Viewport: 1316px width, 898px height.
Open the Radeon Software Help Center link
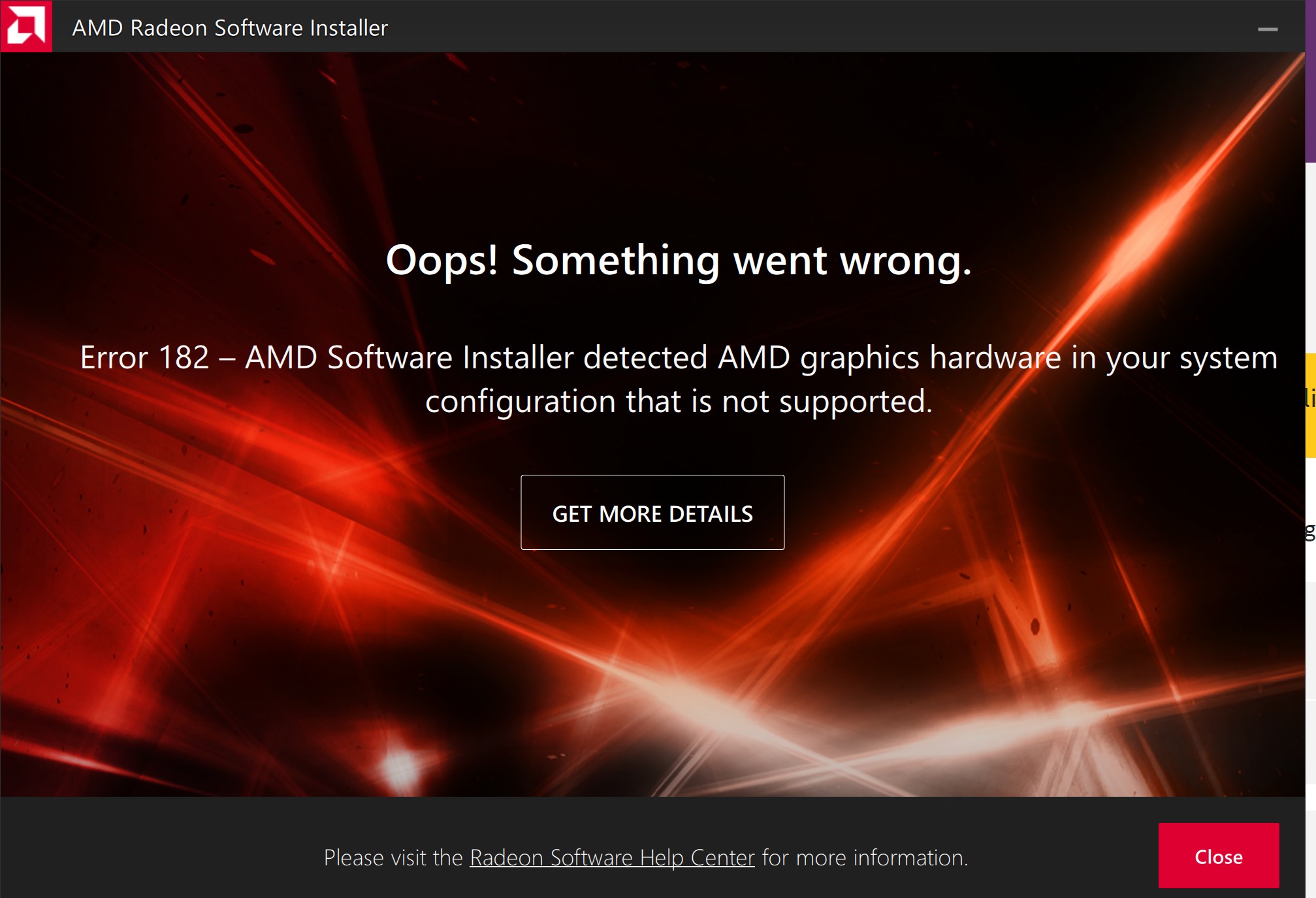click(x=612, y=858)
